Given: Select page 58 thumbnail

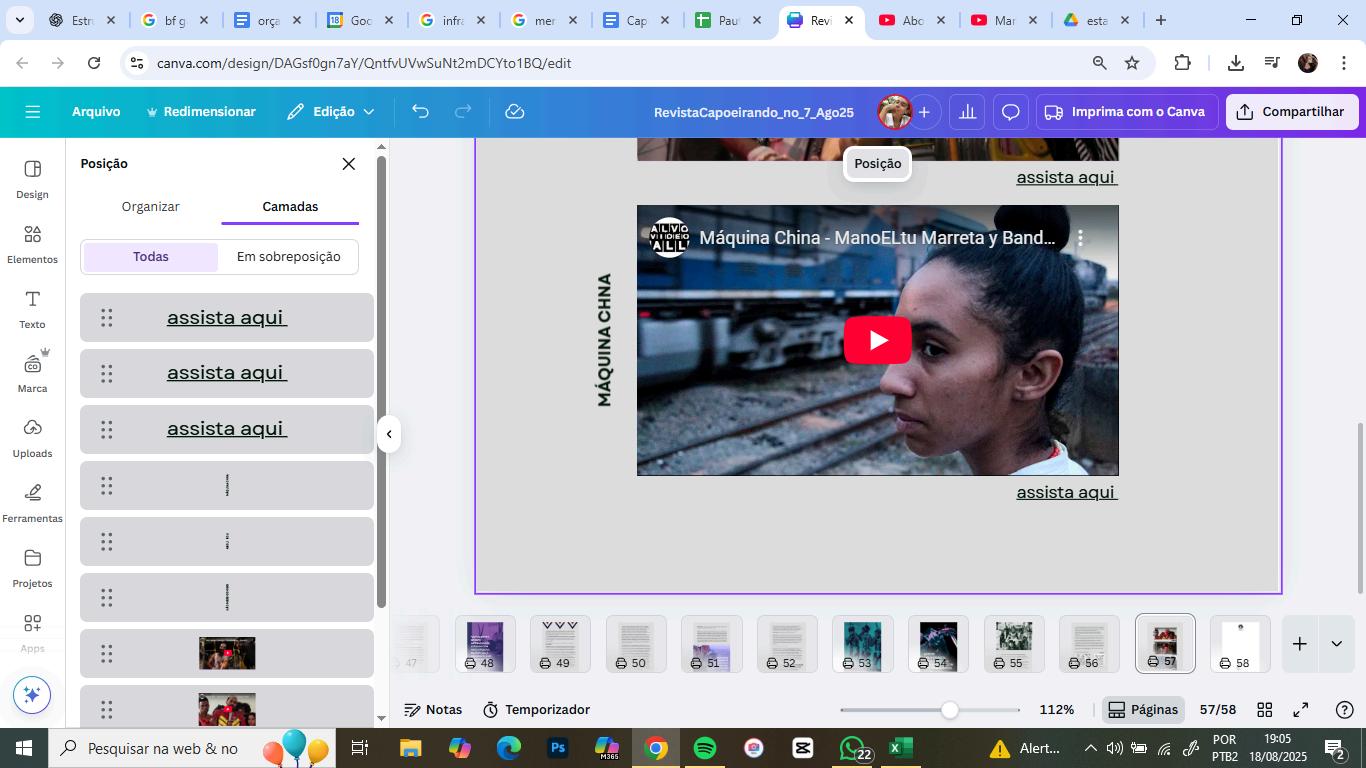Looking at the screenshot, I should coord(1240,645).
